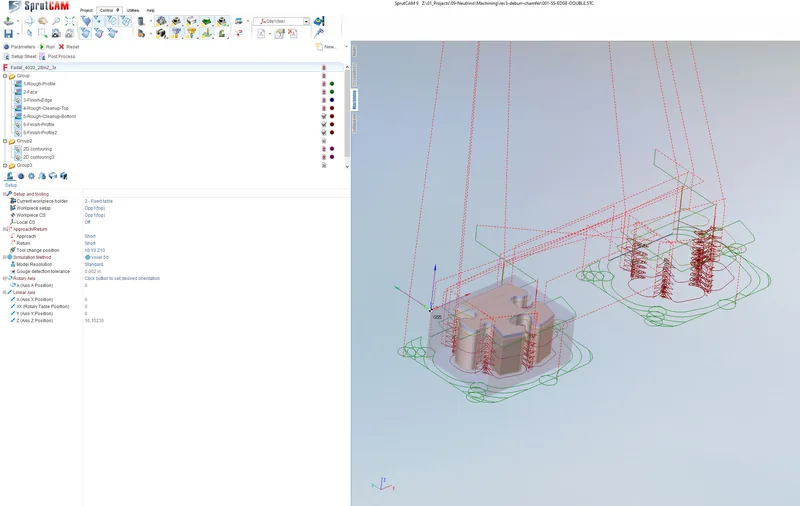The image size is (800, 506).
Task: Click the blue color dot for 3-Finish-Edge
Action: (332, 100)
